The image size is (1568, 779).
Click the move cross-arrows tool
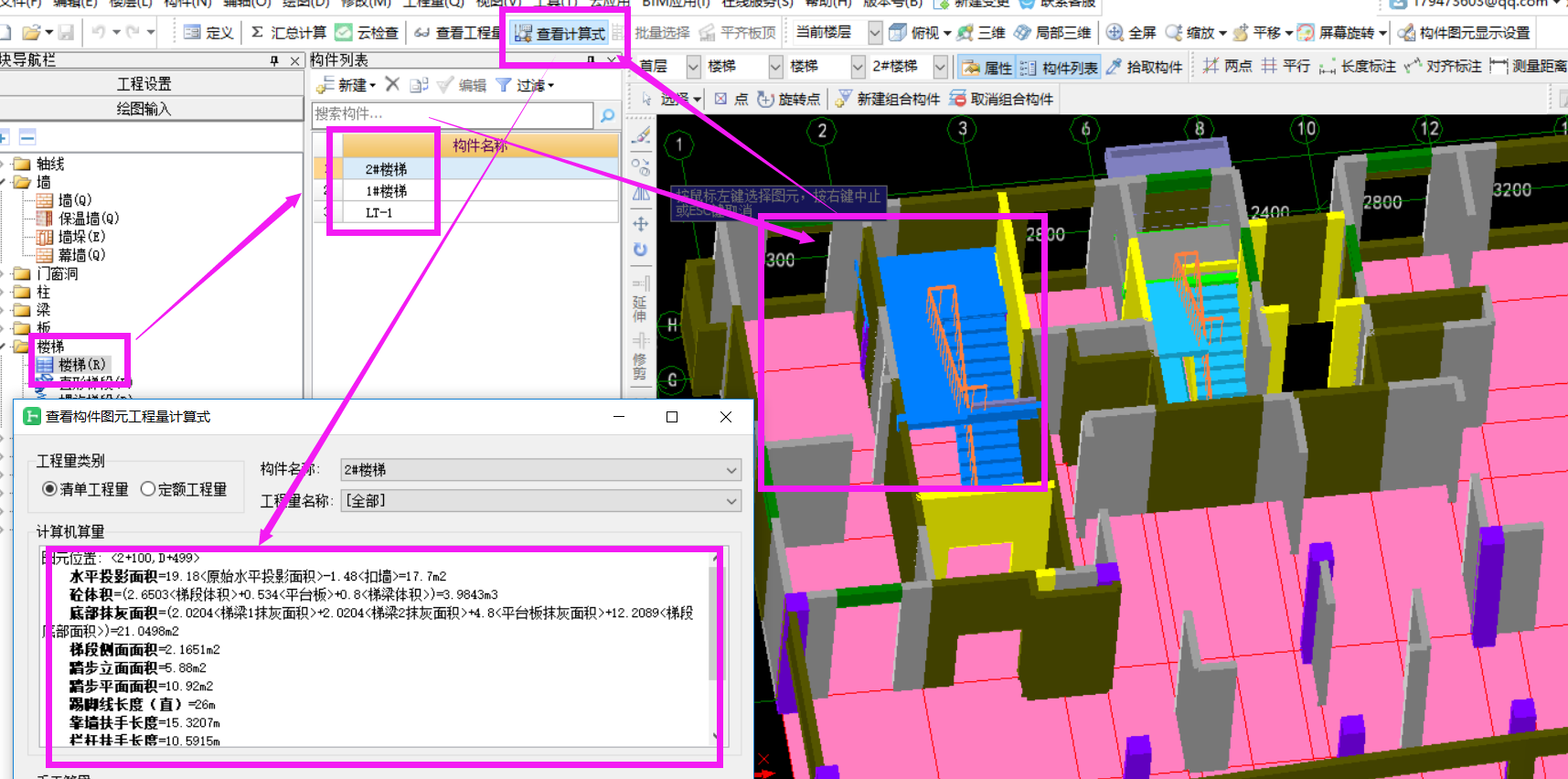click(x=641, y=223)
